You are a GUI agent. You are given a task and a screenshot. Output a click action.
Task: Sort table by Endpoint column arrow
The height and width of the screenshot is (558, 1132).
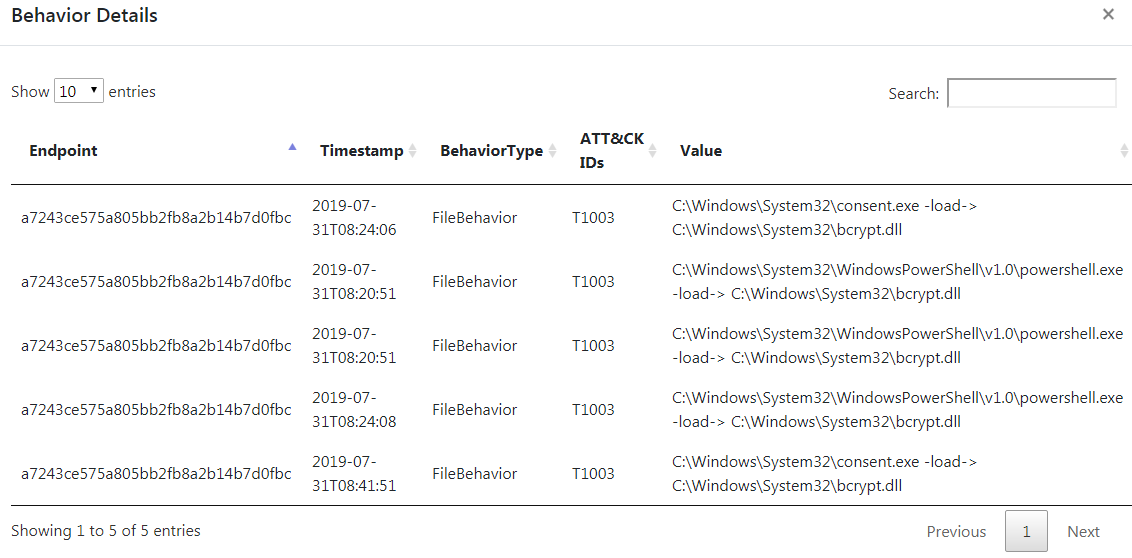pos(292,147)
